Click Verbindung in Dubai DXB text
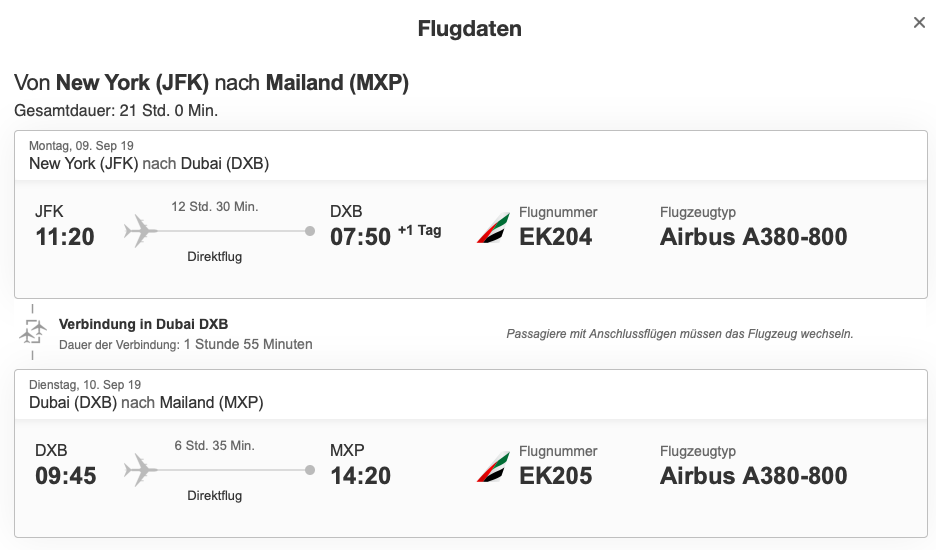936x550 pixels. coord(143,324)
